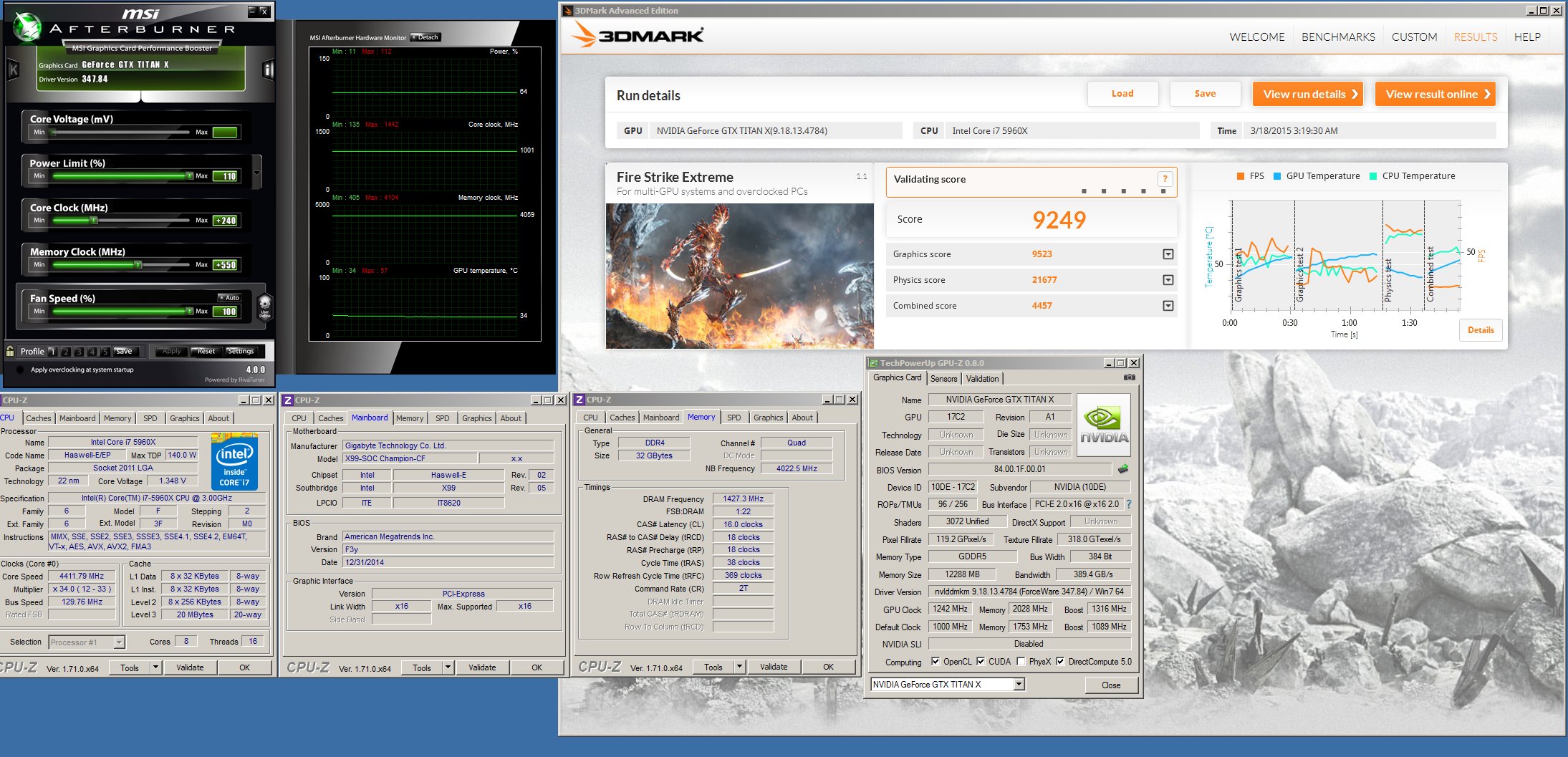
Task: Open the CUSTOM tab in 3DMark
Action: point(1414,37)
